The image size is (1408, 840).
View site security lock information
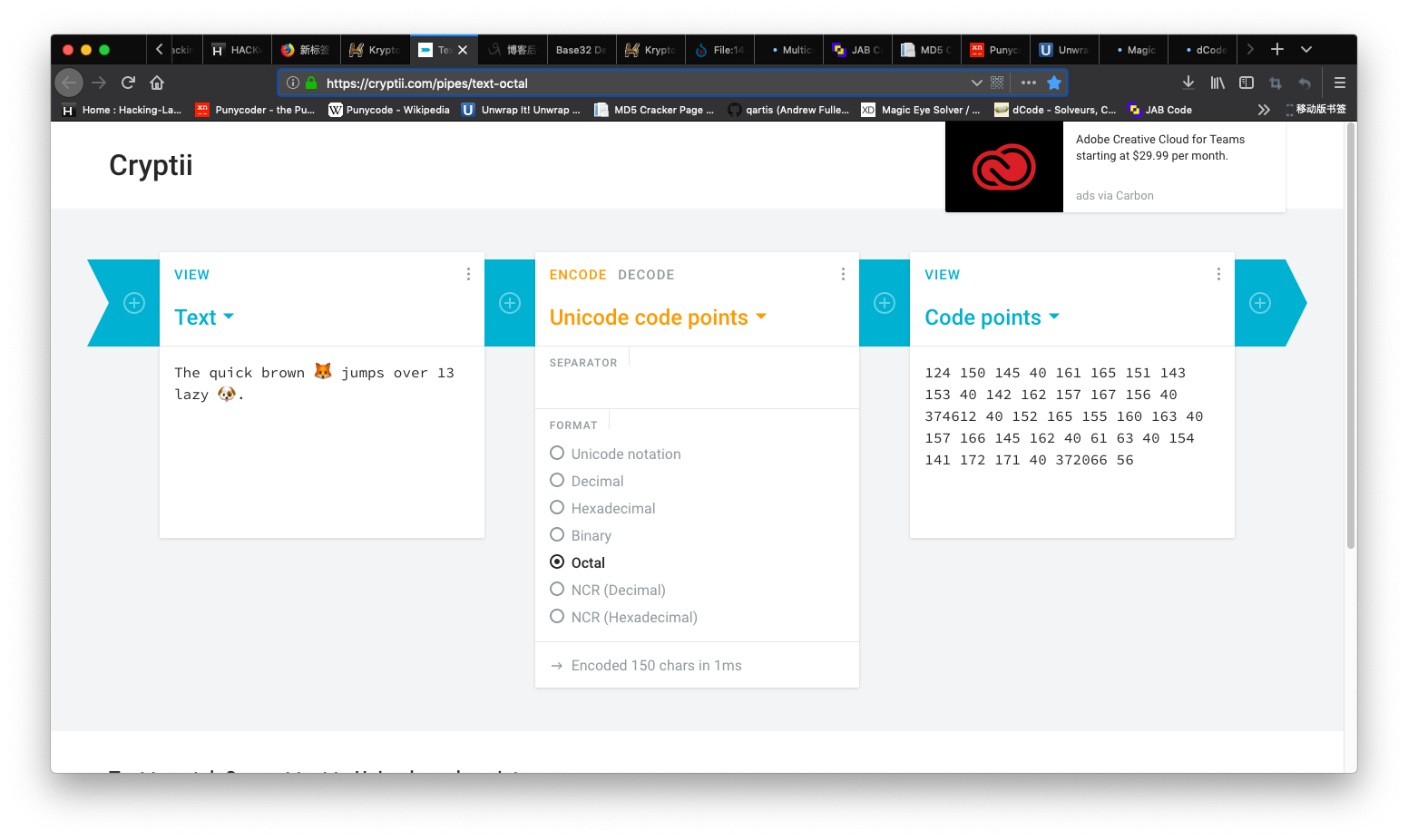(311, 83)
